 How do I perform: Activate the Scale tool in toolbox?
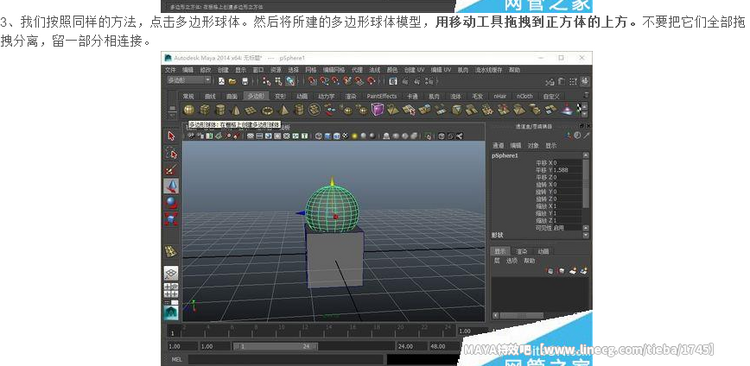[171, 219]
